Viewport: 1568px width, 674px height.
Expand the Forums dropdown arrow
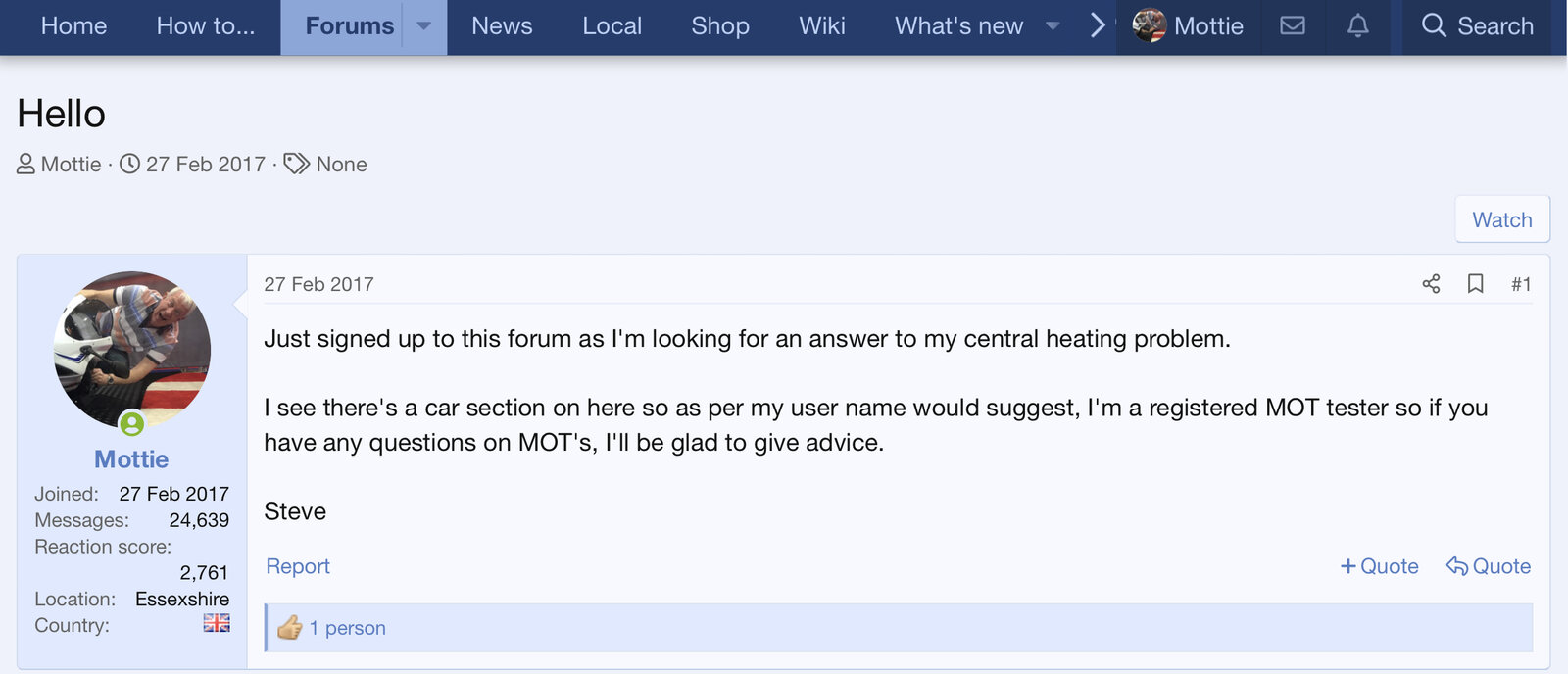click(x=424, y=26)
